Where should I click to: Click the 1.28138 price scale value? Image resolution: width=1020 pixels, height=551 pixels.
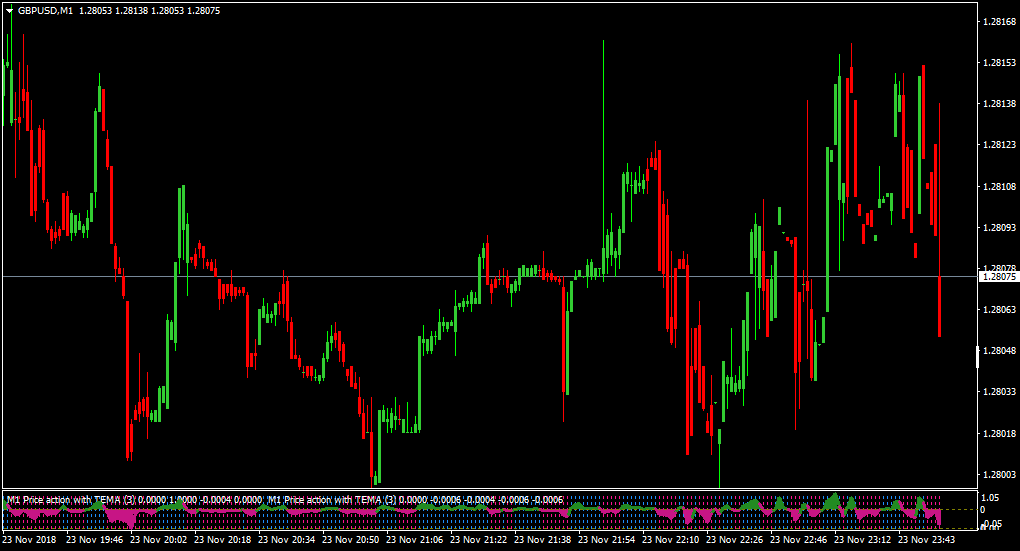(x=999, y=103)
